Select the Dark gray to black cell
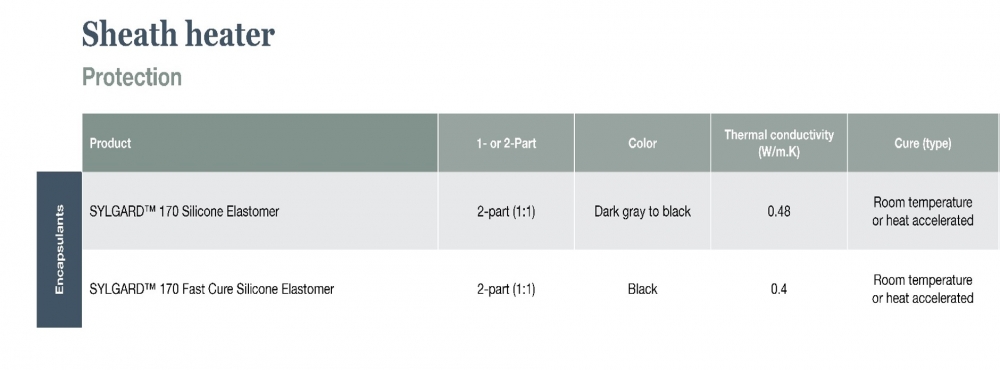The height and width of the screenshot is (370, 1000). [642, 211]
